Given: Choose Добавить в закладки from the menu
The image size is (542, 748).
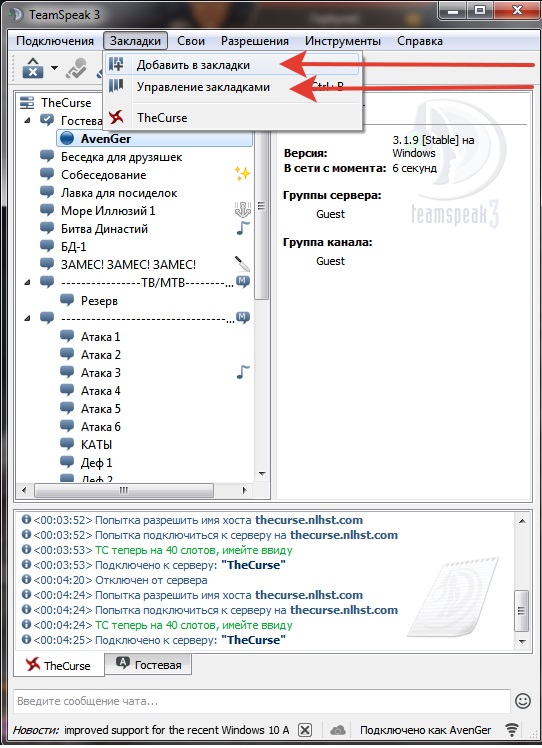Looking at the screenshot, I should 232,64.
